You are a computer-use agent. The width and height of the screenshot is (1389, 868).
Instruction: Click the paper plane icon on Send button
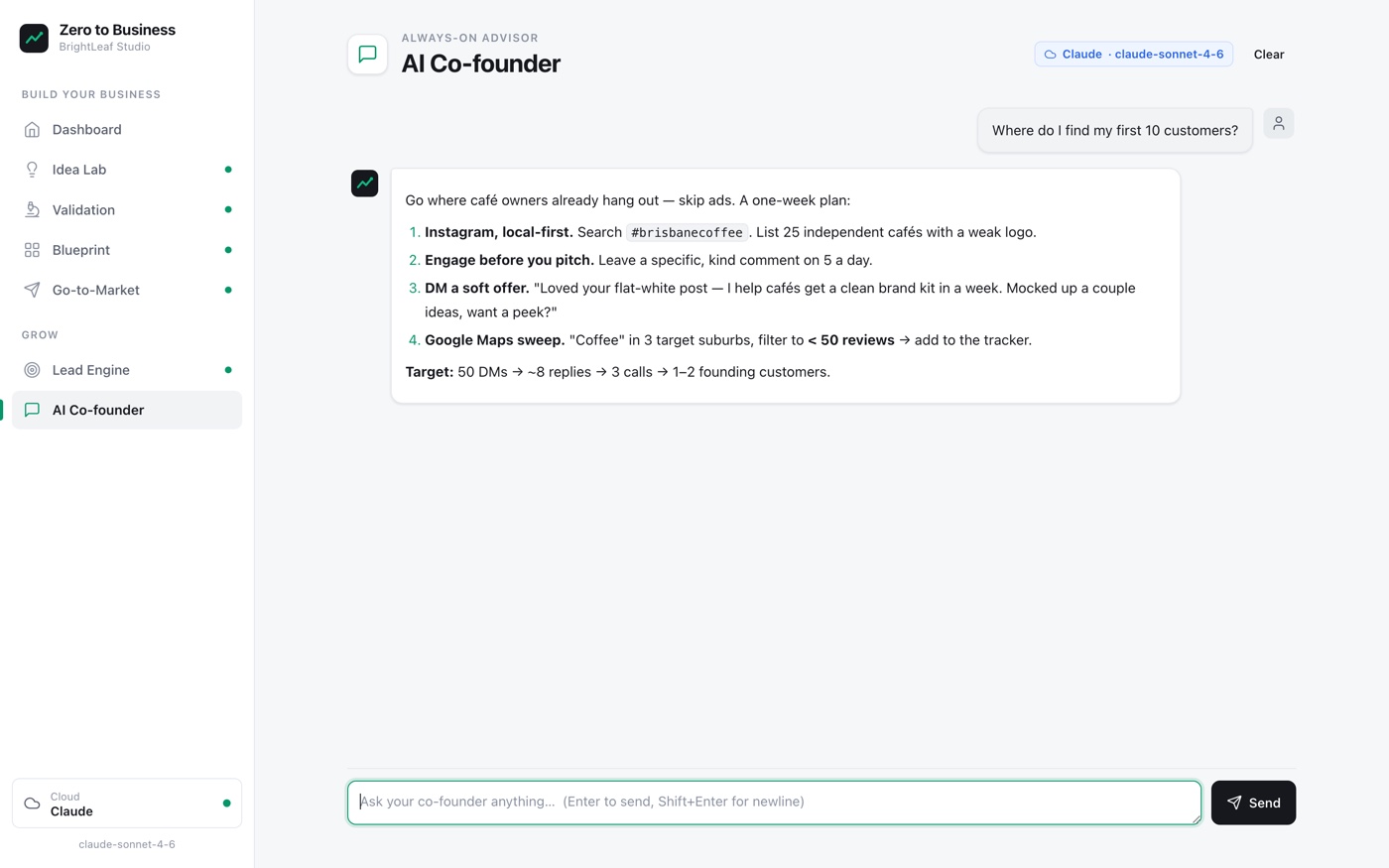[x=1234, y=803]
